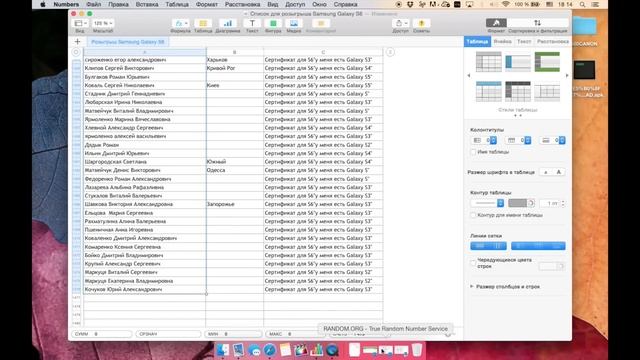Show previous table styles with left arrow
The image size is (640, 360).
click(469, 76)
